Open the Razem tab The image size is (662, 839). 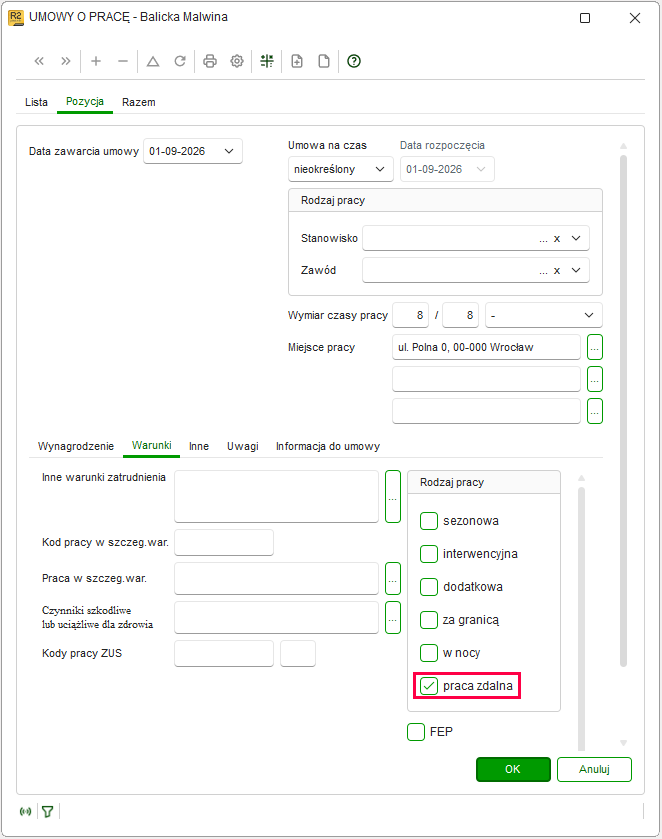coord(139,102)
